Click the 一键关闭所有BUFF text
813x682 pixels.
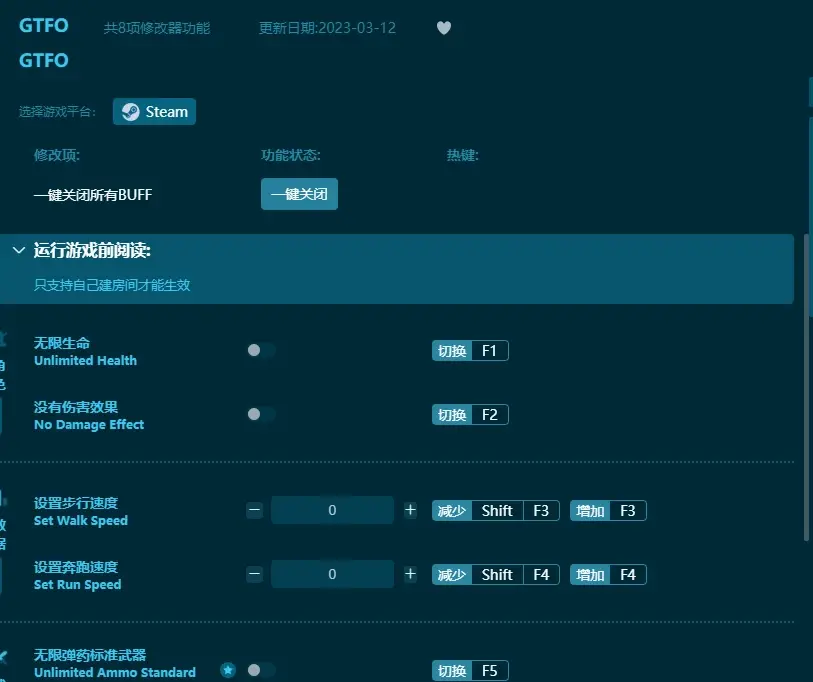(x=93, y=194)
